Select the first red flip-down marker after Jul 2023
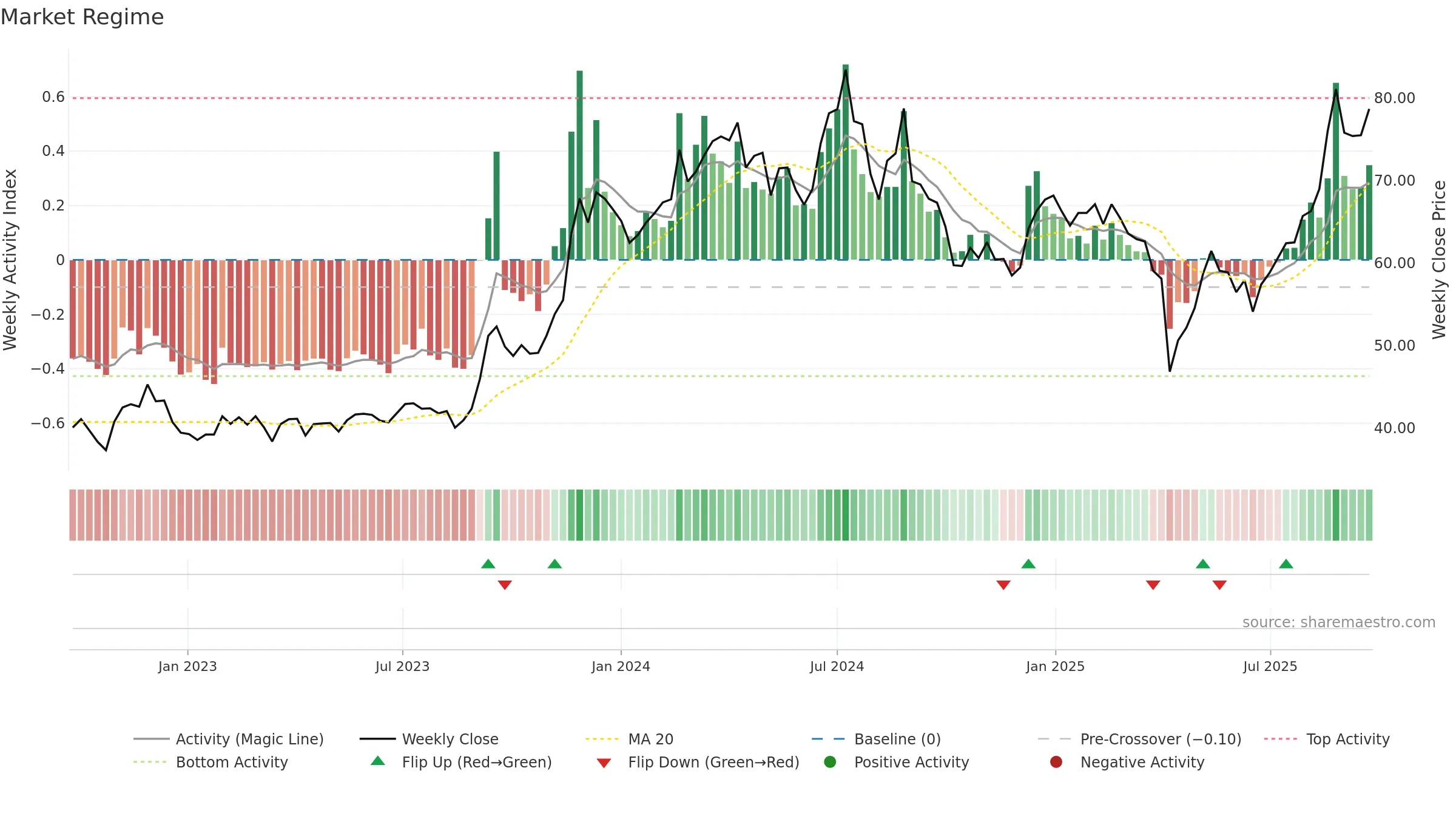The image size is (1456, 819). [505, 585]
